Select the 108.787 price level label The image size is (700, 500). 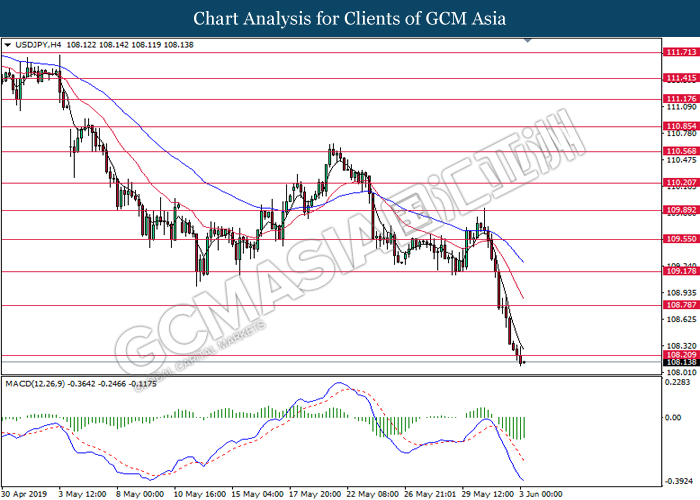[x=681, y=305]
